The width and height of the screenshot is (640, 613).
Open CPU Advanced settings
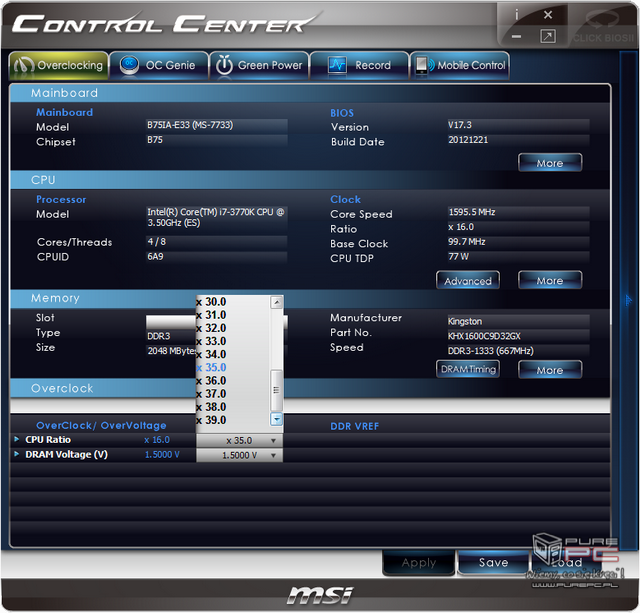tap(468, 280)
